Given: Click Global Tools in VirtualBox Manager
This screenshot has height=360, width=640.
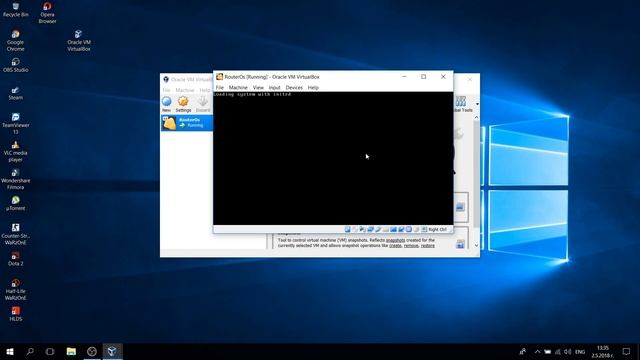Looking at the screenshot, I should (463, 104).
